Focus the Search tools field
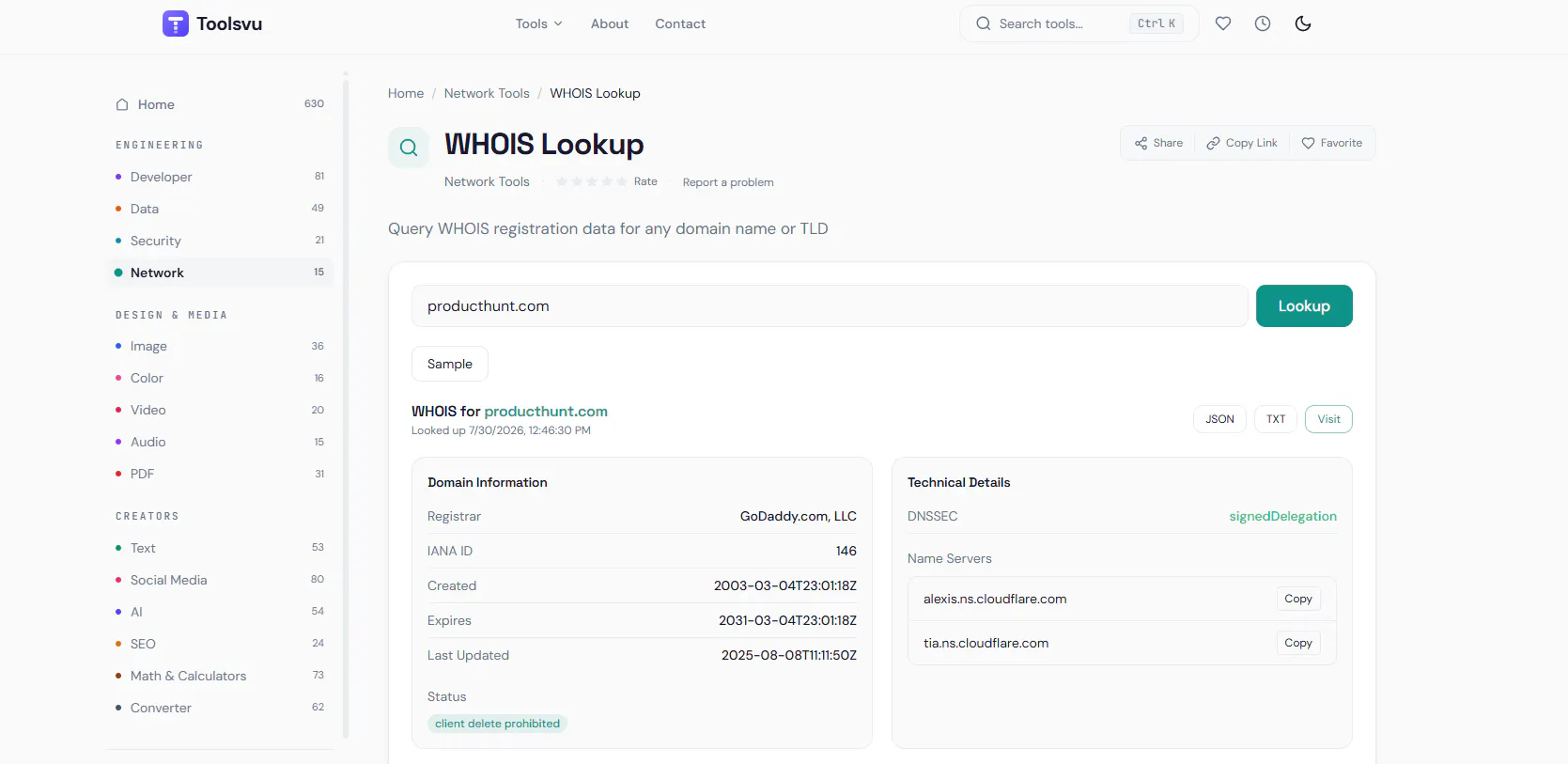 1079,23
